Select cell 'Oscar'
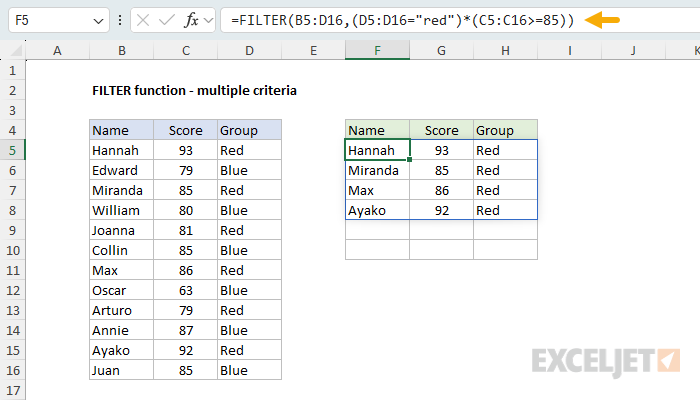This screenshot has height=400, width=700. [121, 291]
